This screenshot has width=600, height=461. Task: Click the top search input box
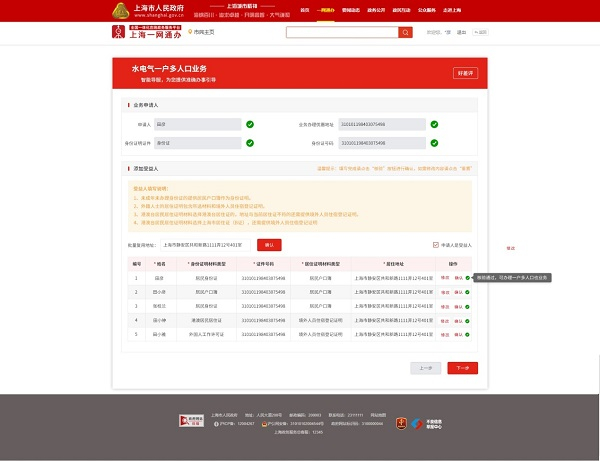pos(342,33)
